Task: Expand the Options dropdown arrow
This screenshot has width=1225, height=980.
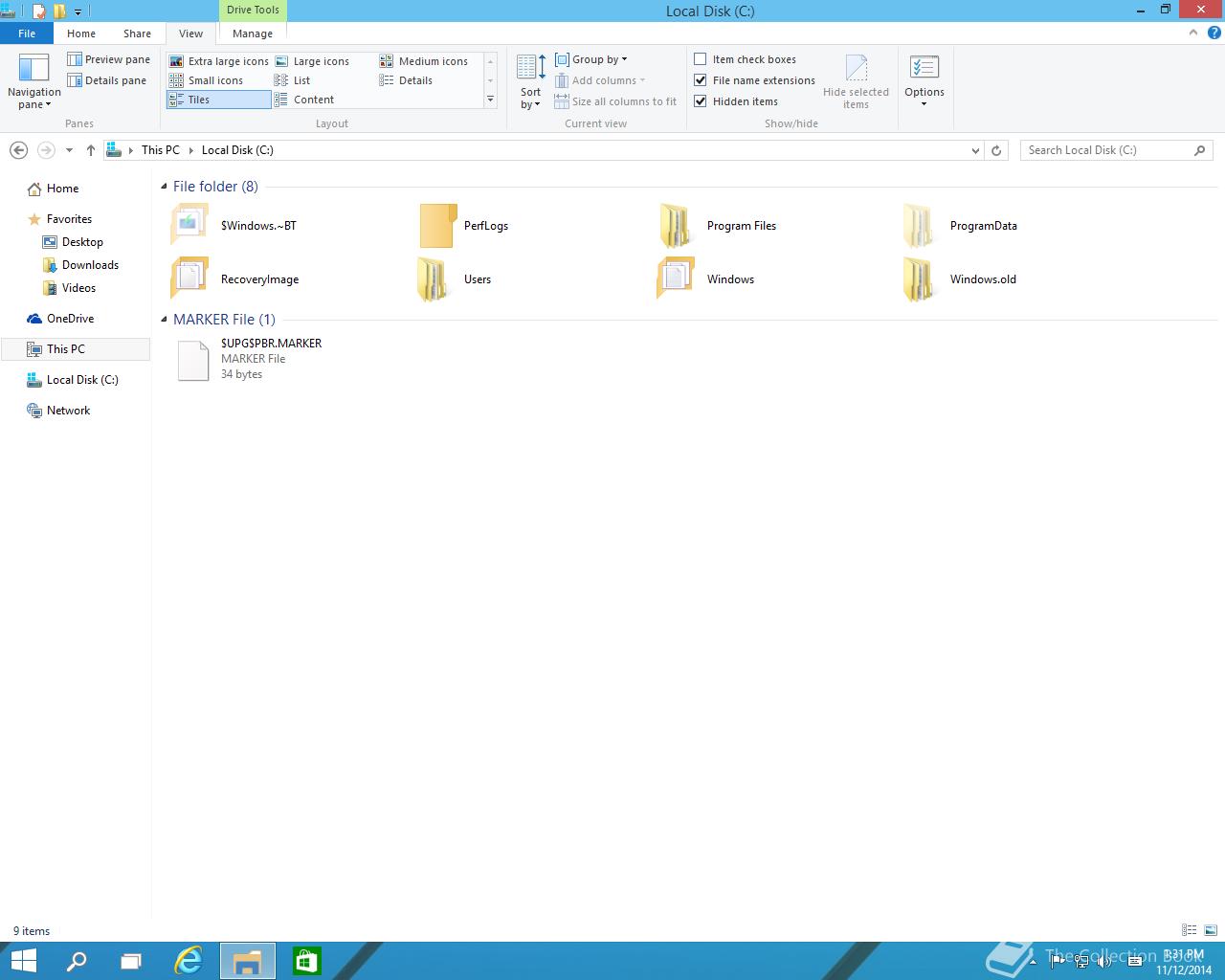Action: tap(924, 103)
